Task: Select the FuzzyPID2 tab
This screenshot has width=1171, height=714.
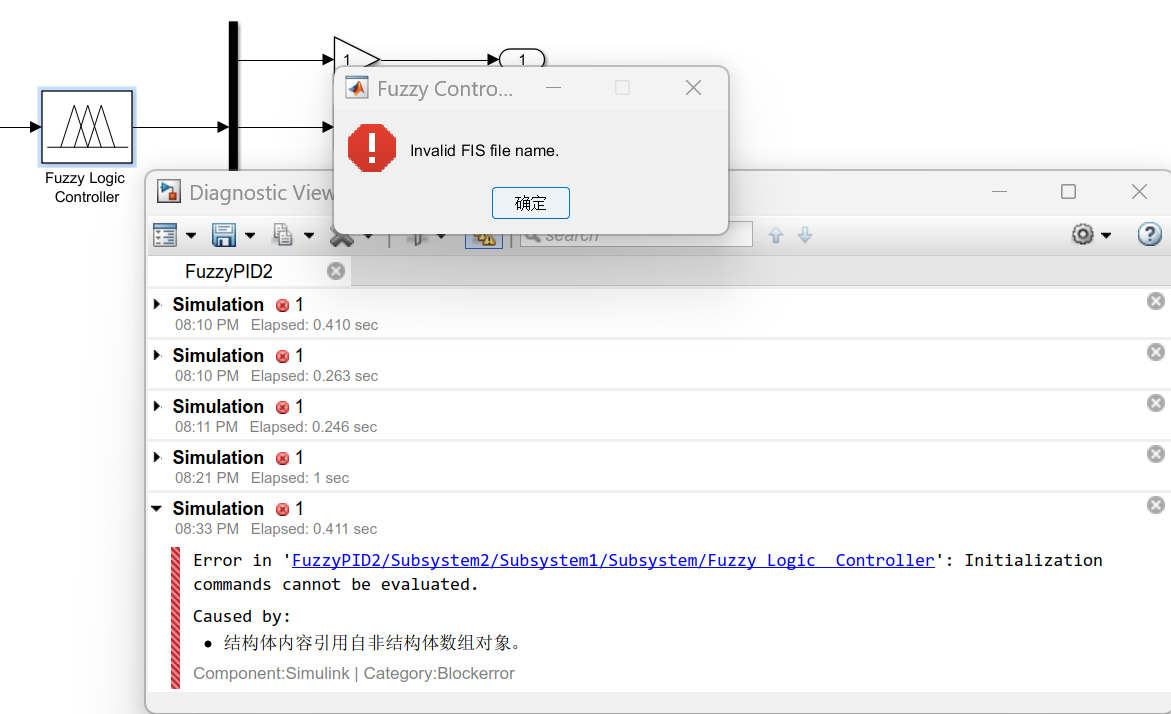Action: 229,271
